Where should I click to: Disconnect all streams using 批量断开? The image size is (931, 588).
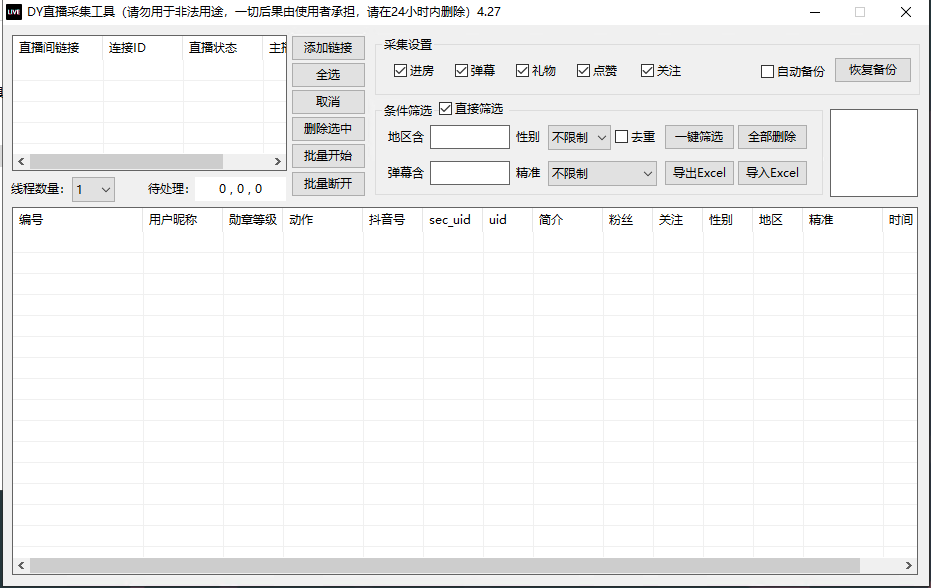(x=327, y=183)
